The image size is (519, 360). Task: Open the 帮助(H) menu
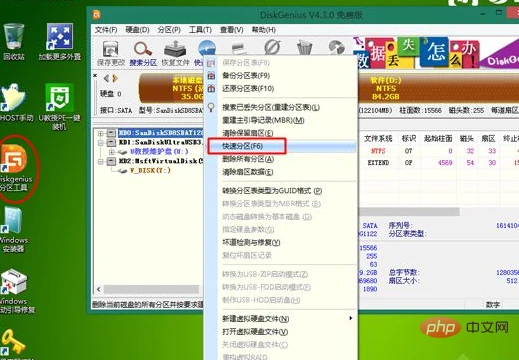[x=264, y=30]
